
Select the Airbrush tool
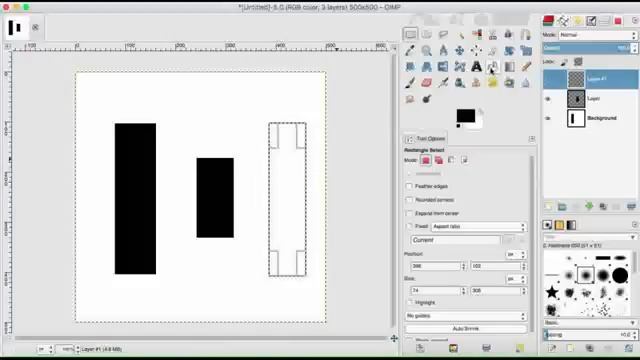click(443, 83)
